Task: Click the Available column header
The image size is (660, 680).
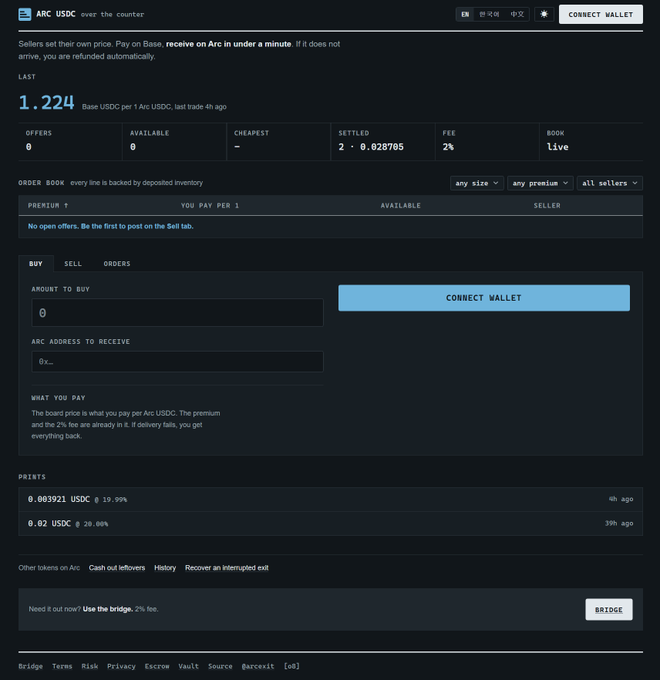Action: click(400, 206)
